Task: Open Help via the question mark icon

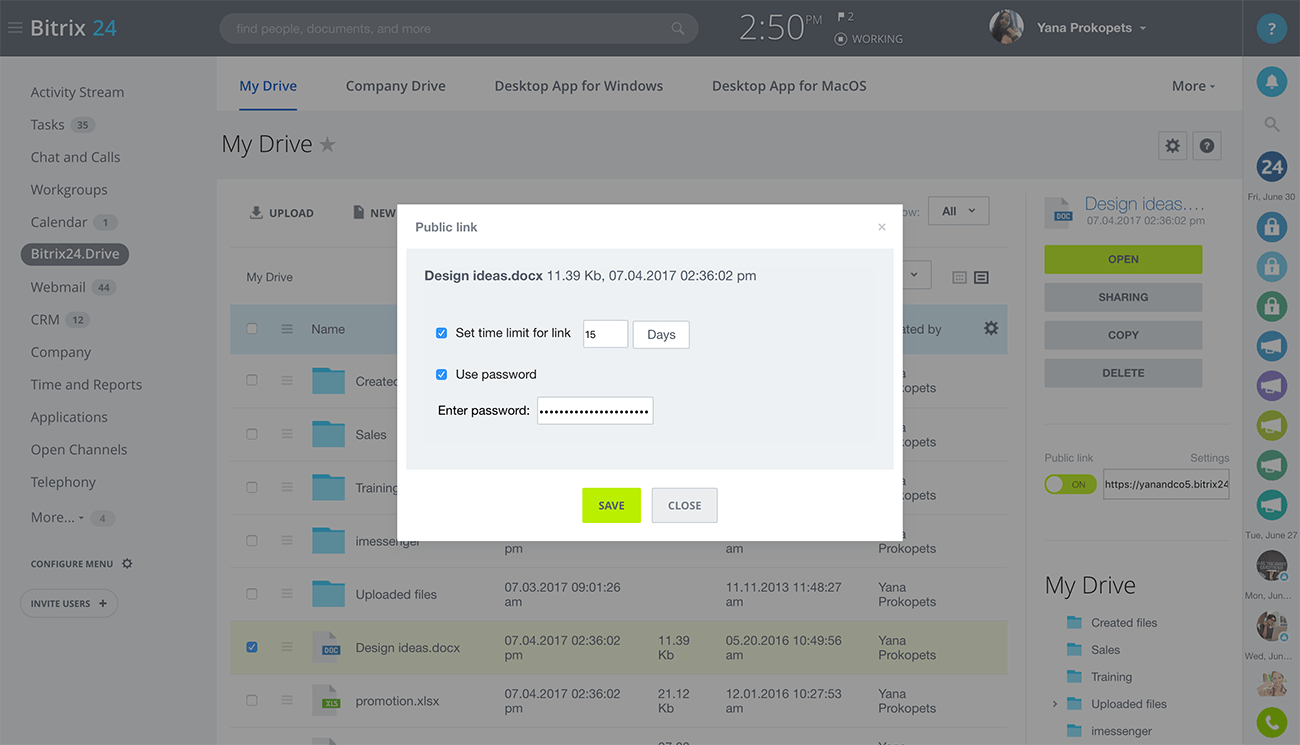Action: (1271, 28)
